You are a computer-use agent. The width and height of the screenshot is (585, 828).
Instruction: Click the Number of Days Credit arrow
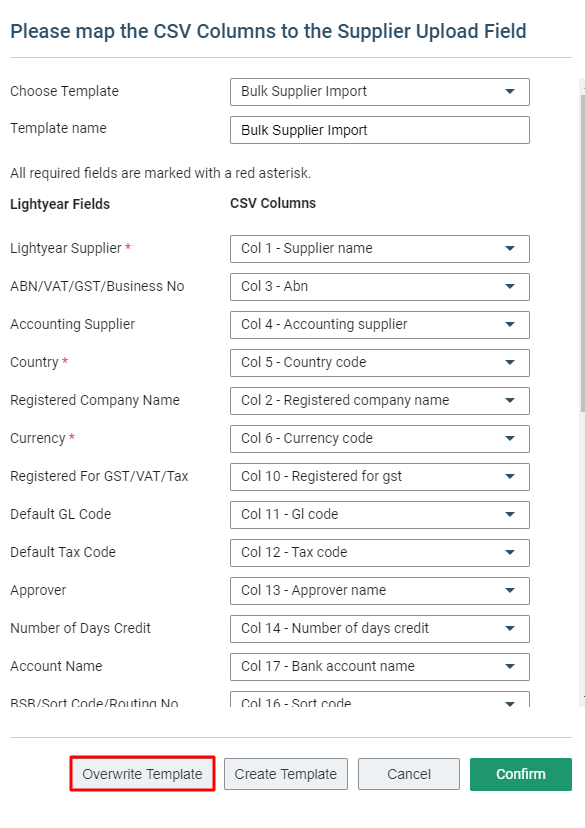point(509,628)
